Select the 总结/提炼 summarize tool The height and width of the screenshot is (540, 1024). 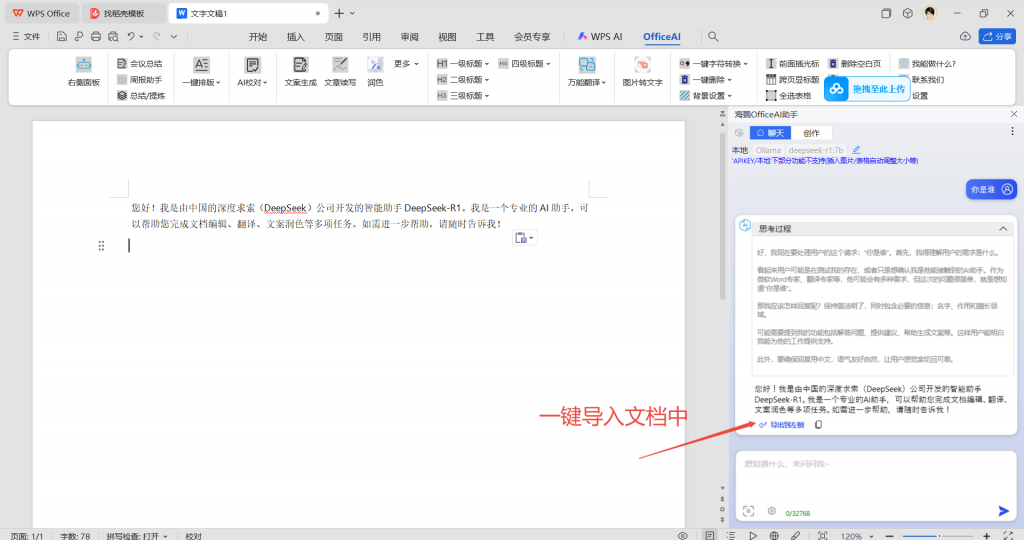141,95
